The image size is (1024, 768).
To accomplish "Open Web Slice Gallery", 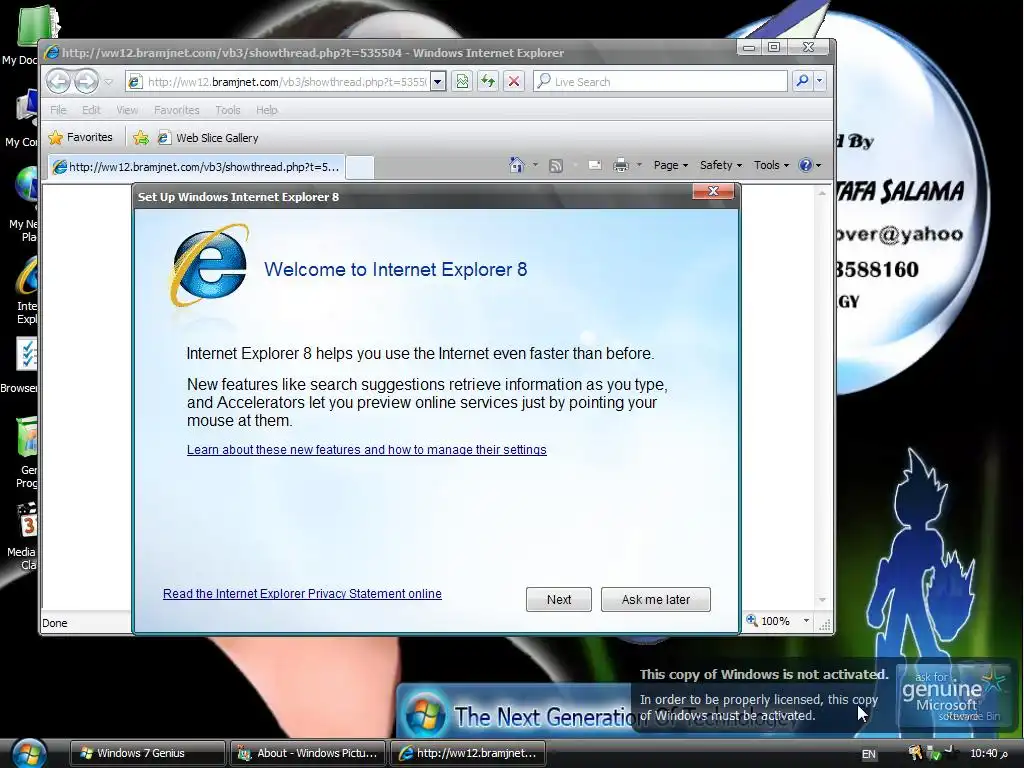I will pos(208,138).
